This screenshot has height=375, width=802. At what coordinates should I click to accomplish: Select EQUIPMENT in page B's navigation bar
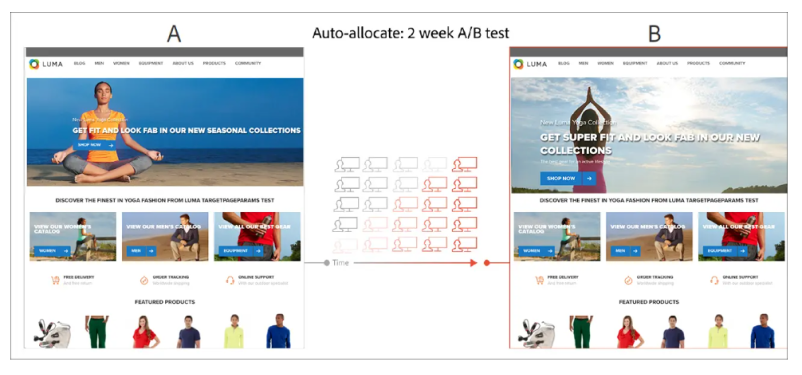(x=635, y=63)
